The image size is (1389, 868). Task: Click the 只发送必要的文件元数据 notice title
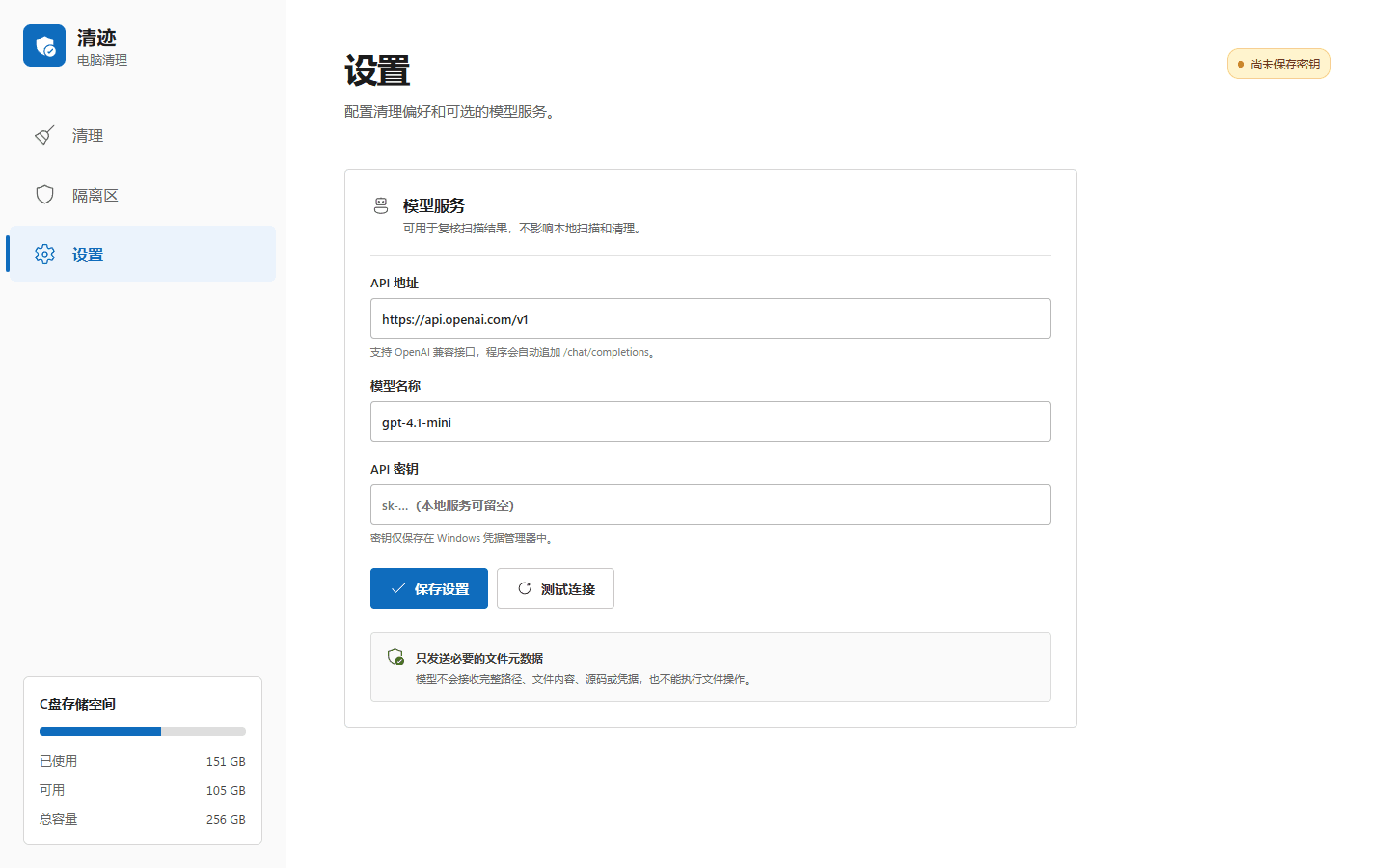pyautogui.click(x=479, y=658)
